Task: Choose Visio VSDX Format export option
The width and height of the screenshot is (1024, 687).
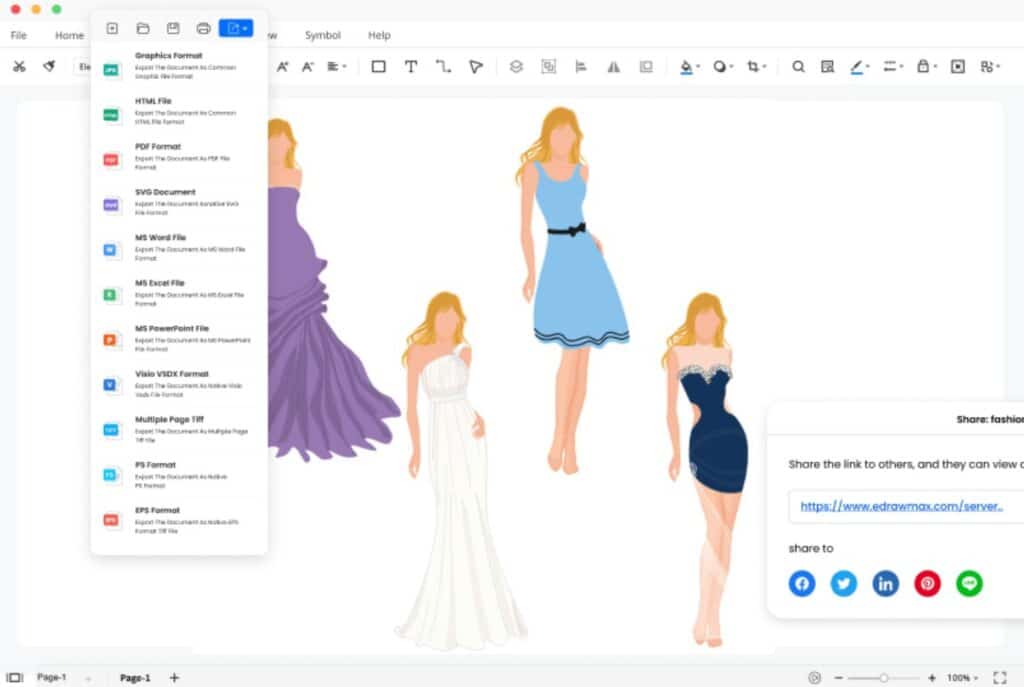Action: (x=178, y=385)
